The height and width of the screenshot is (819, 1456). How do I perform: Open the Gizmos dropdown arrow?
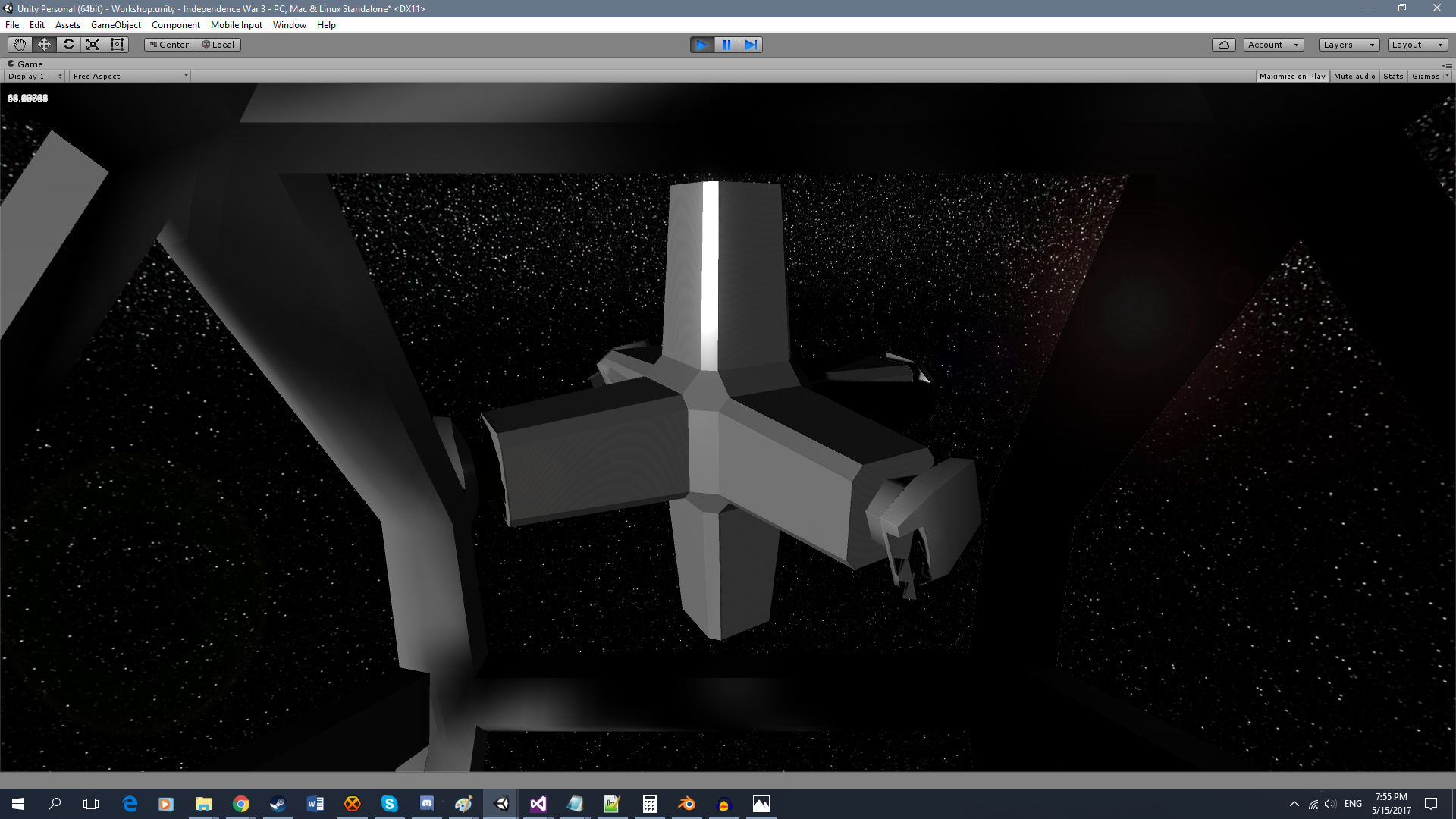[1447, 77]
